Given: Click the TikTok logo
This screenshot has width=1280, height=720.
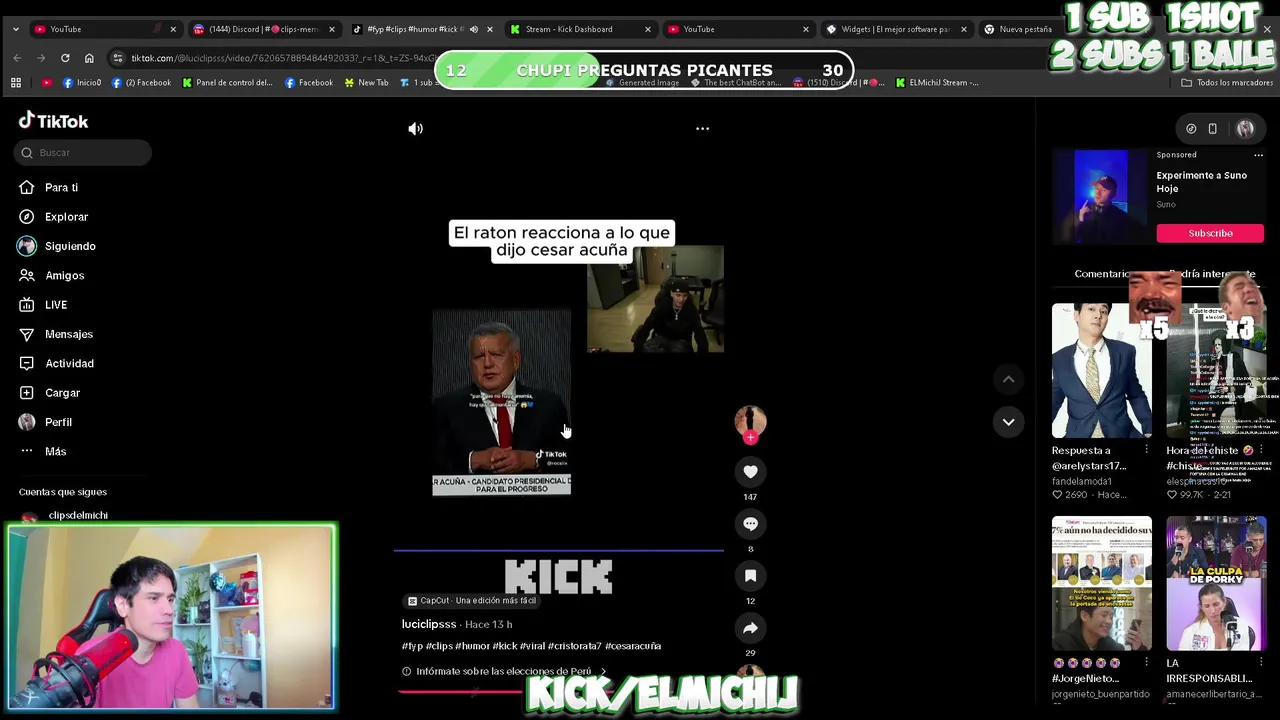Looking at the screenshot, I should pos(53,121).
